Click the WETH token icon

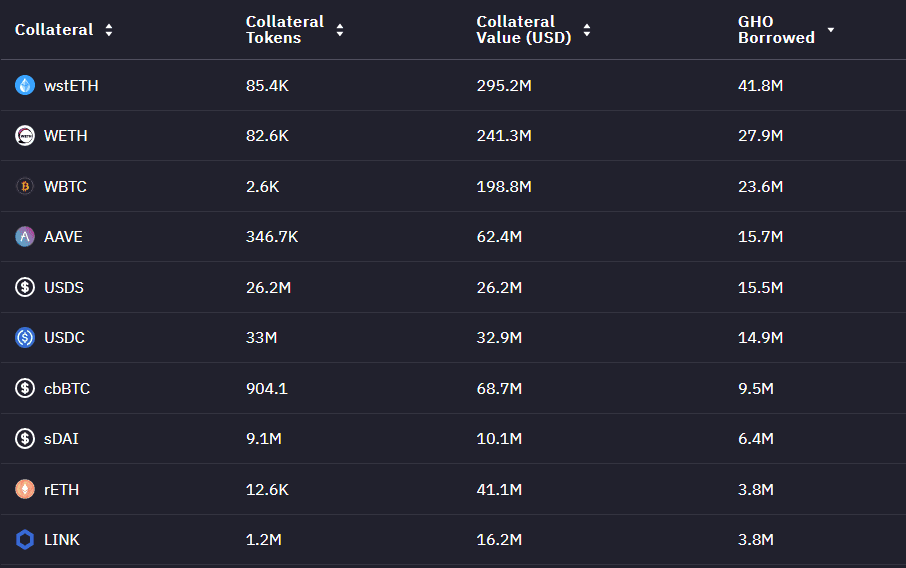click(25, 136)
